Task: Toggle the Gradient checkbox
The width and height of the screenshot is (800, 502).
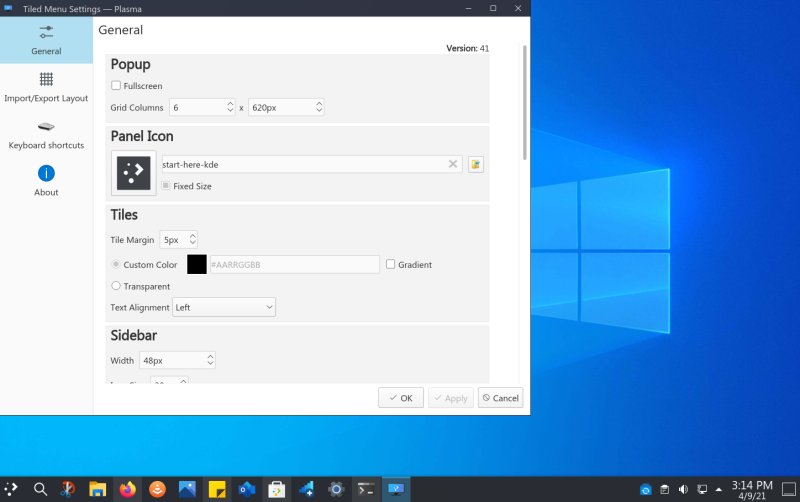Action: coord(391,264)
